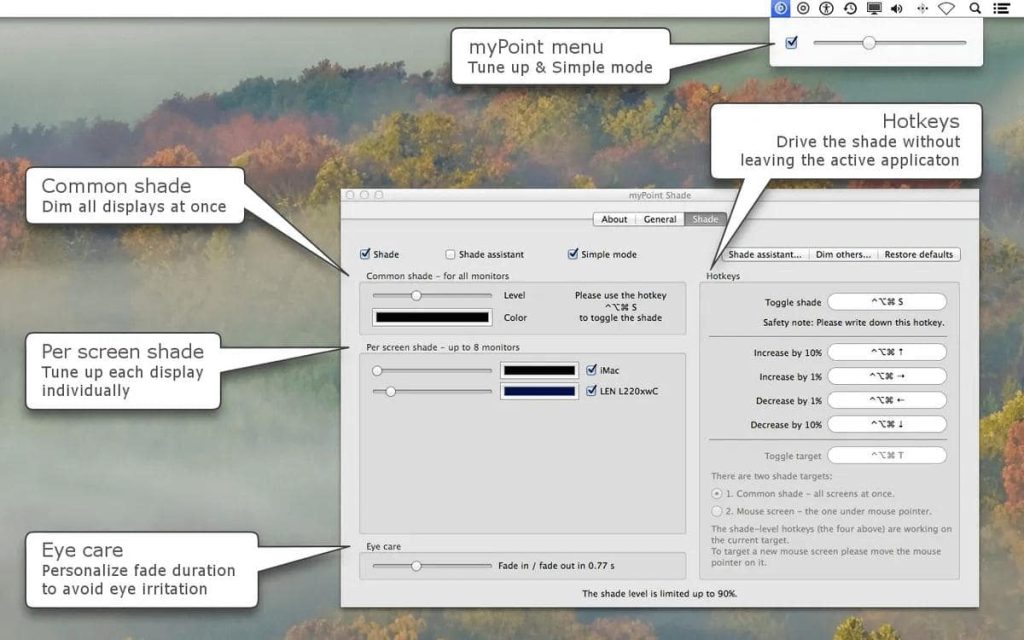Click the Spotlight search magnifier icon
Viewport: 1024px width, 640px height.
pos(975,8)
